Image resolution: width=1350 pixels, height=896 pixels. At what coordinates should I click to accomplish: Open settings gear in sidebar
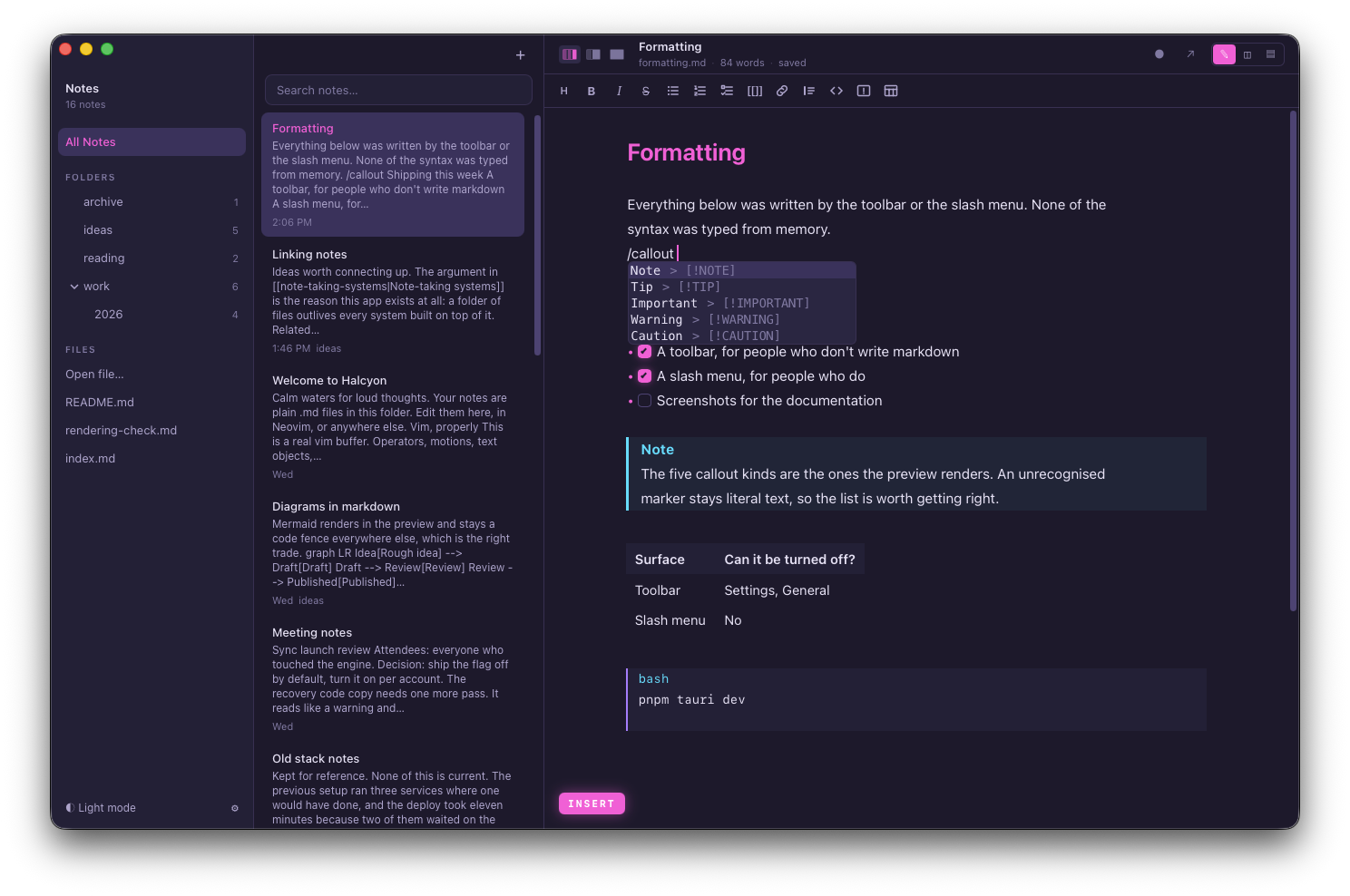235,808
